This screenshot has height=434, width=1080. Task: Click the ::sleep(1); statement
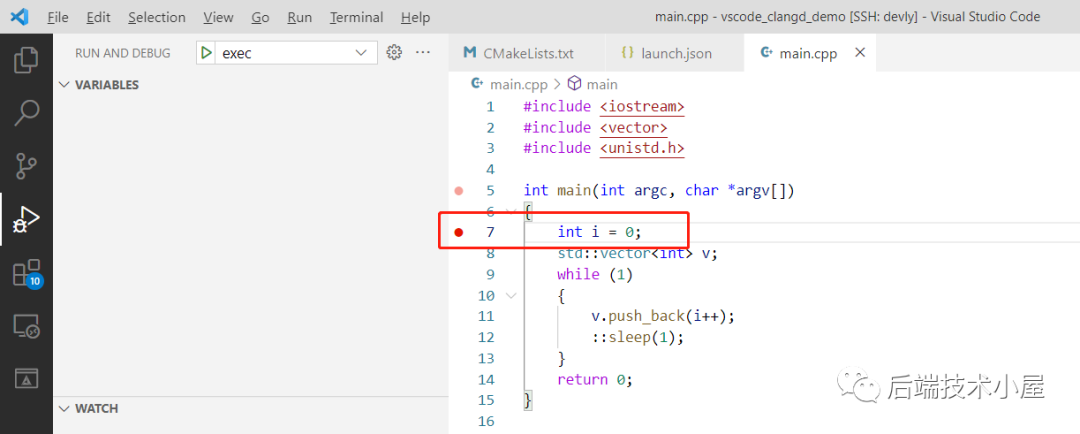coord(638,338)
